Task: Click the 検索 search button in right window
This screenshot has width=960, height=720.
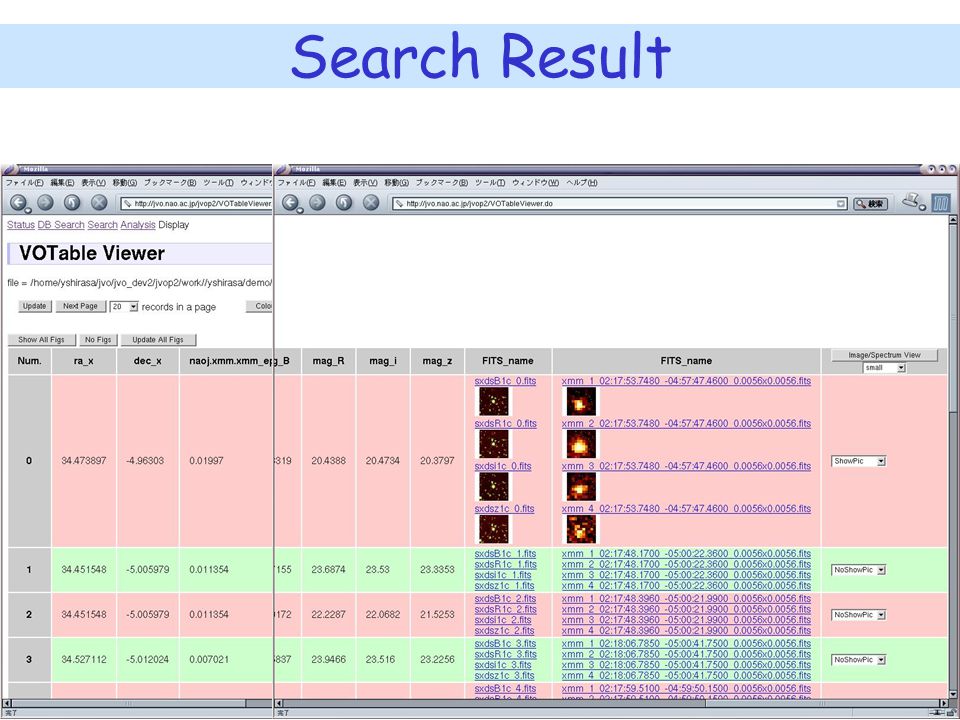Action: [871, 204]
